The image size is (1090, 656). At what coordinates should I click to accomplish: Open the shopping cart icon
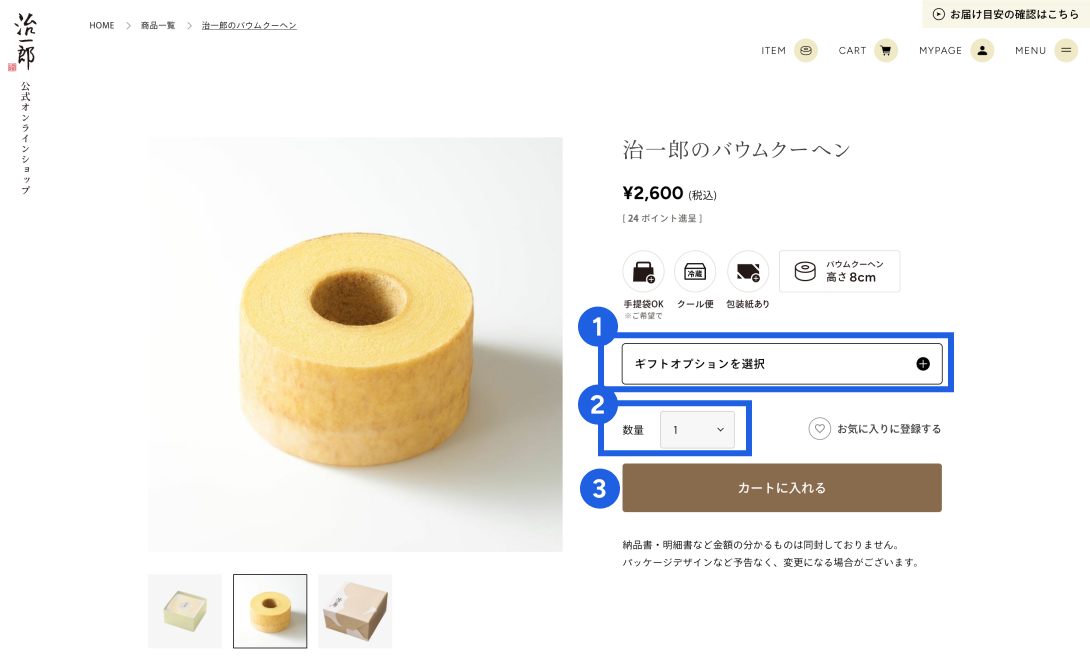click(x=886, y=51)
